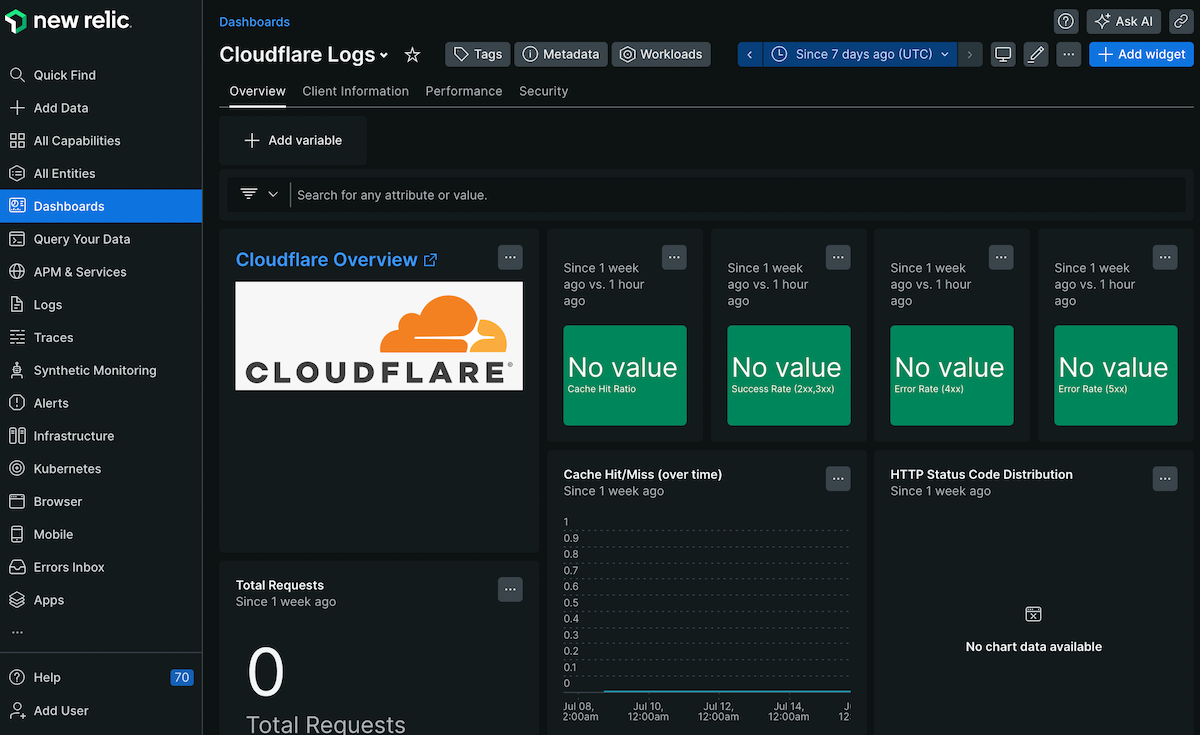Step time range backward
The width and height of the screenshot is (1200, 735).
(750, 54)
